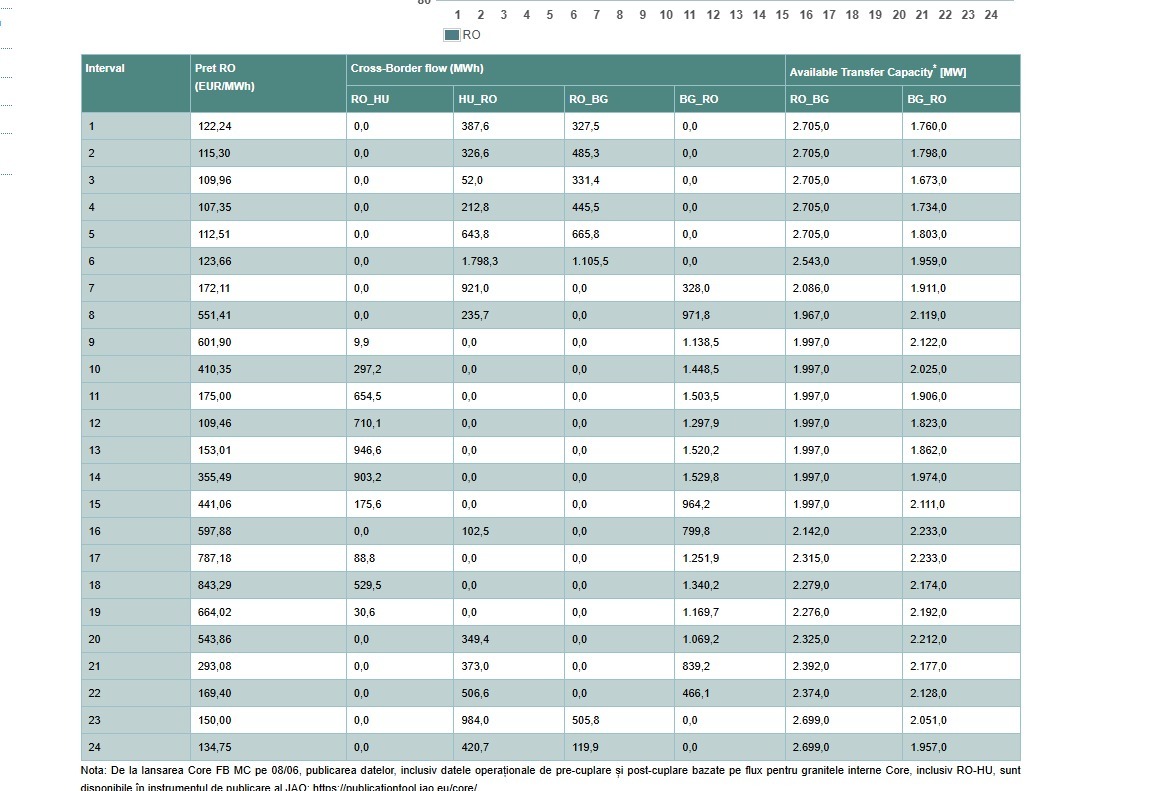The width and height of the screenshot is (1152, 791).
Task: Click the 1.798,3 HU_RO value
Action: pos(479,261)
